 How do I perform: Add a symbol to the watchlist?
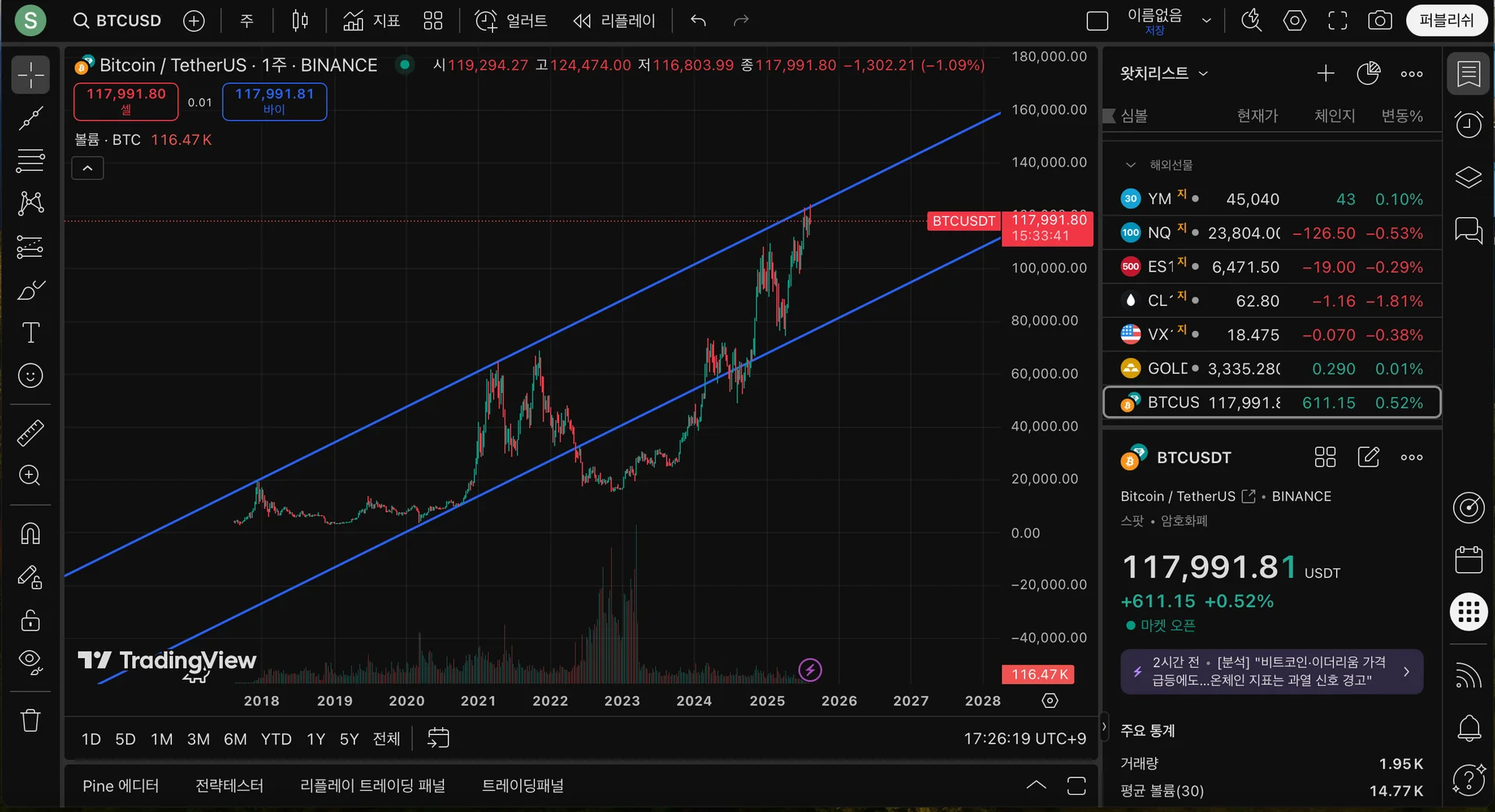click(1325, 73)
